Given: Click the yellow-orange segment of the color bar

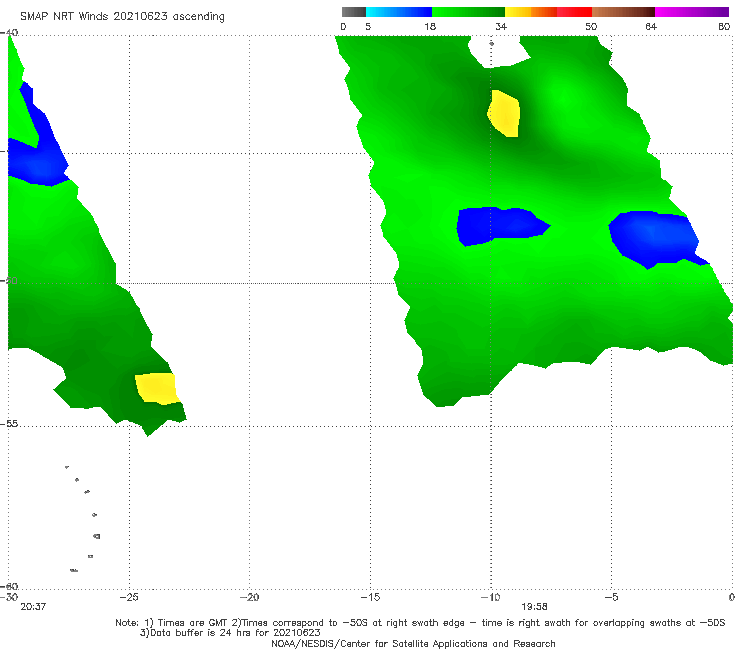Looking at the screenshot, I should click(531, 12).
